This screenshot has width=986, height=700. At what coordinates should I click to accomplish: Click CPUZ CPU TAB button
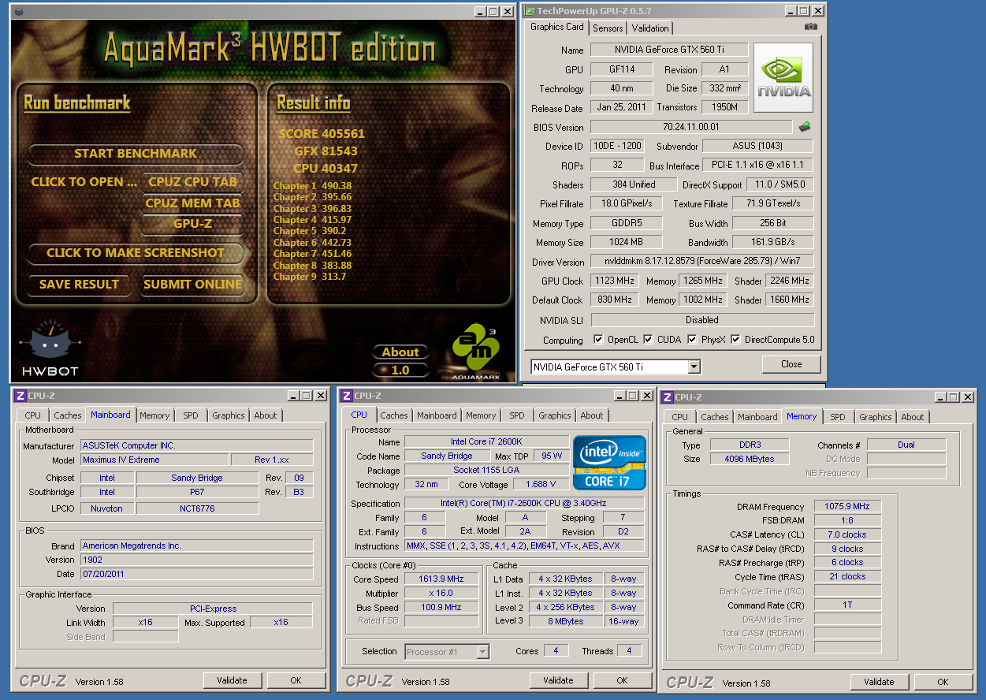coord(192,182)
